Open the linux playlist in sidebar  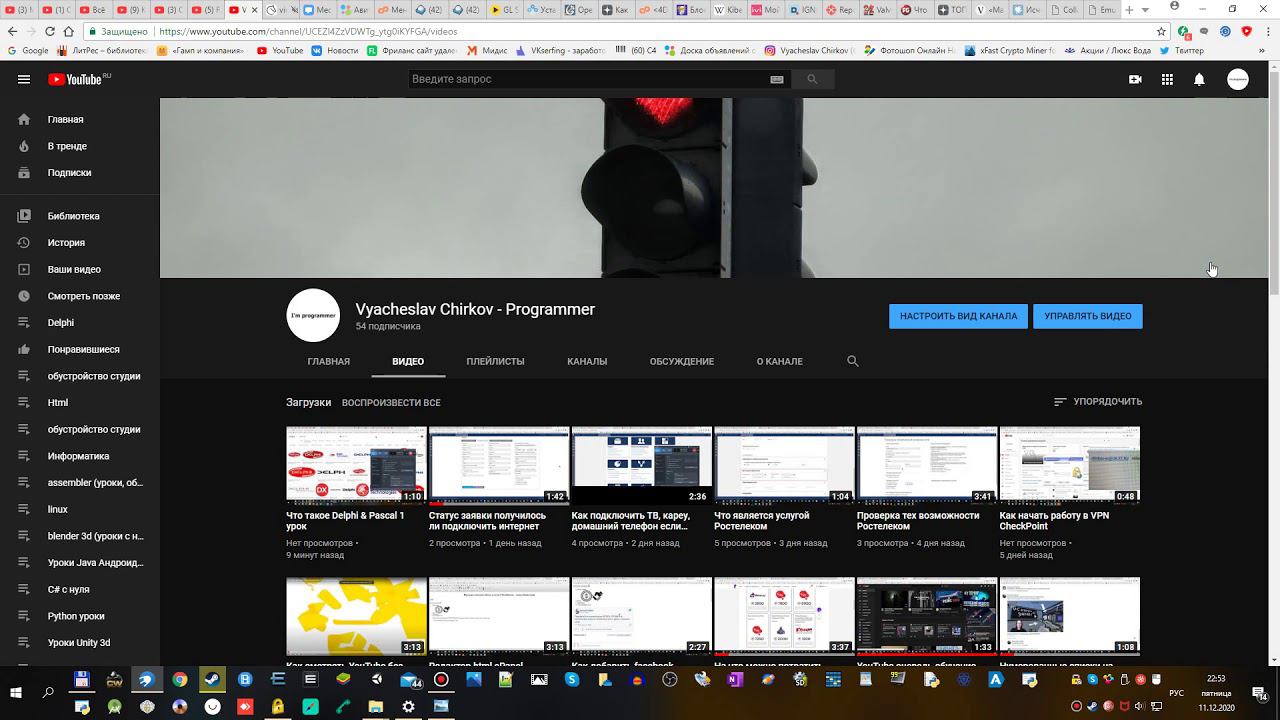coord(80,509)
